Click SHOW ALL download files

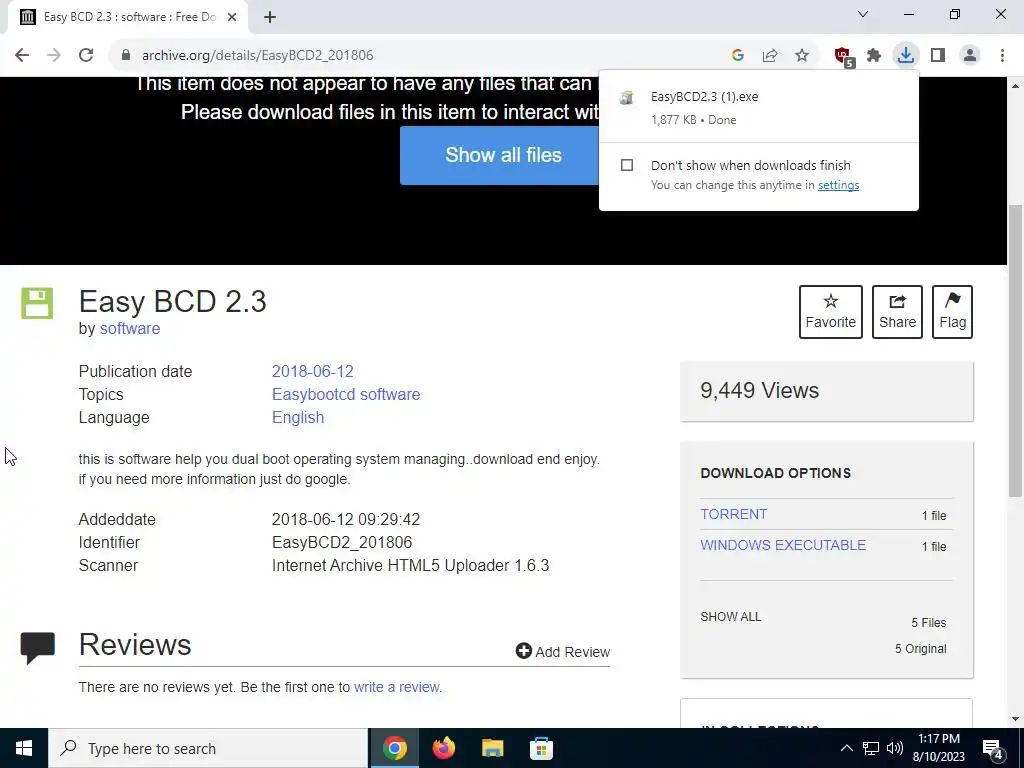pos(730,617)
